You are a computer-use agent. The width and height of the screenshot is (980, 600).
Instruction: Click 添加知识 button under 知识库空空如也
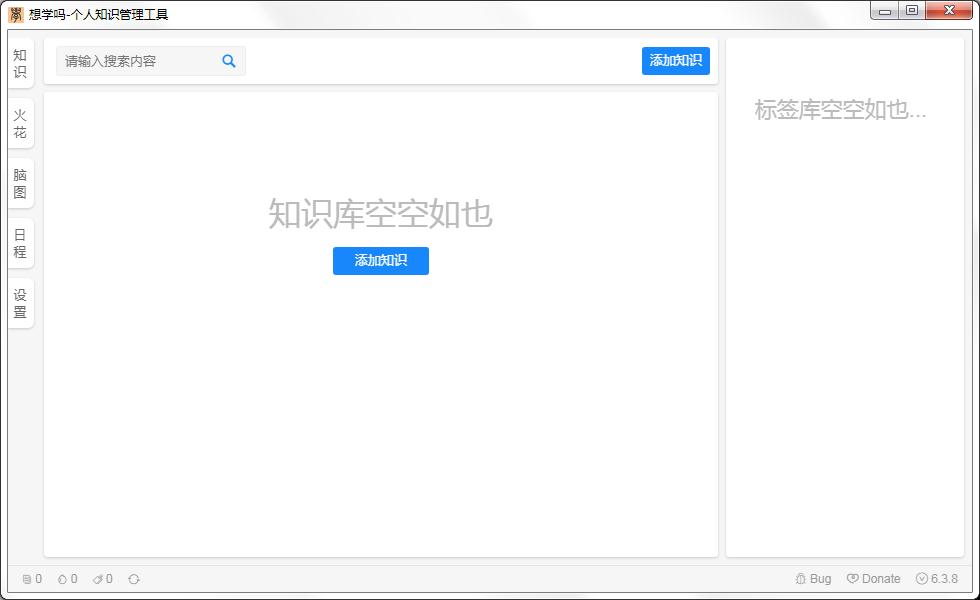click(381, 261)
